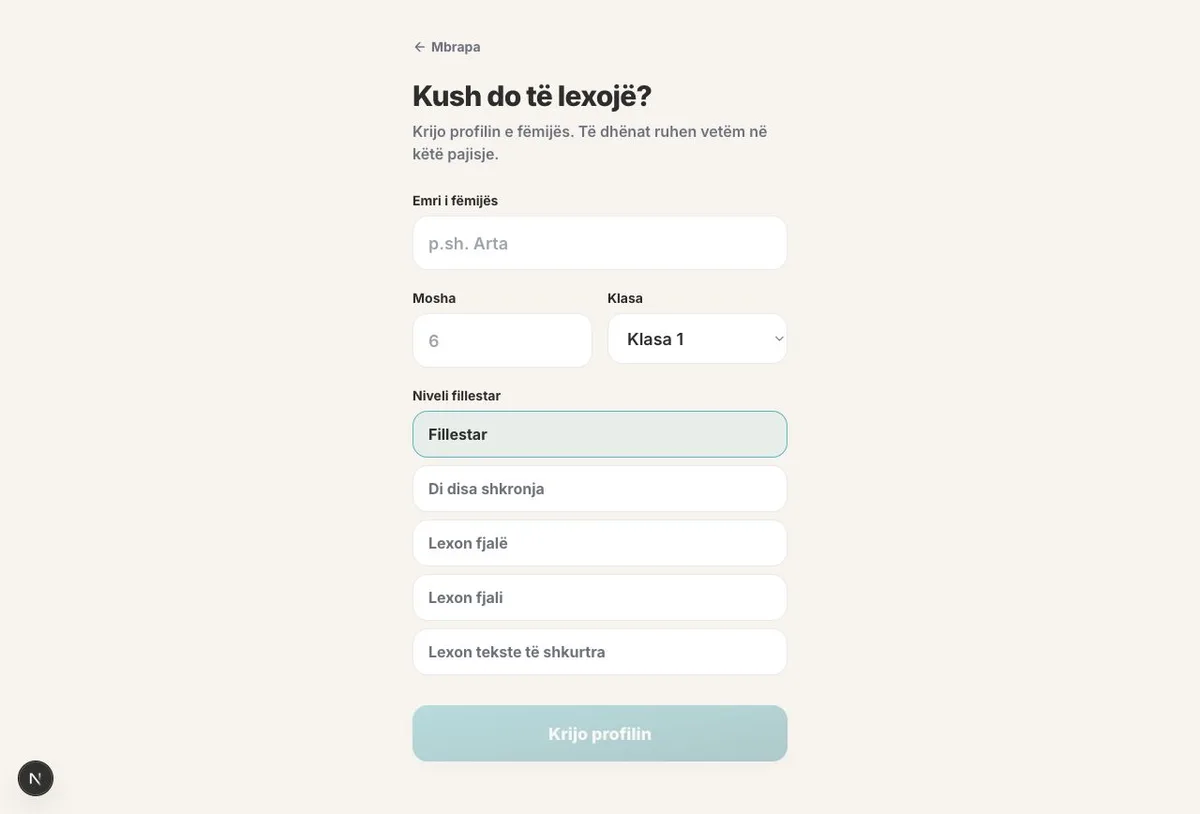Click the Emri i fëmijës label

pos(455,200)
